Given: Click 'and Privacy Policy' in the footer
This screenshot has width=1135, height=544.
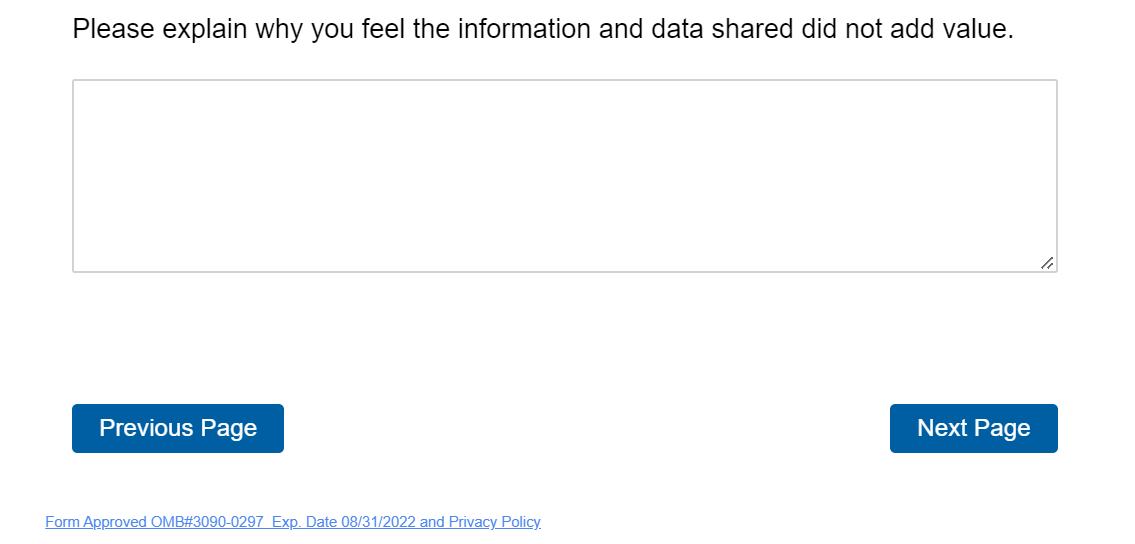Looking at the screenshot, I should (x=480, y=522).
